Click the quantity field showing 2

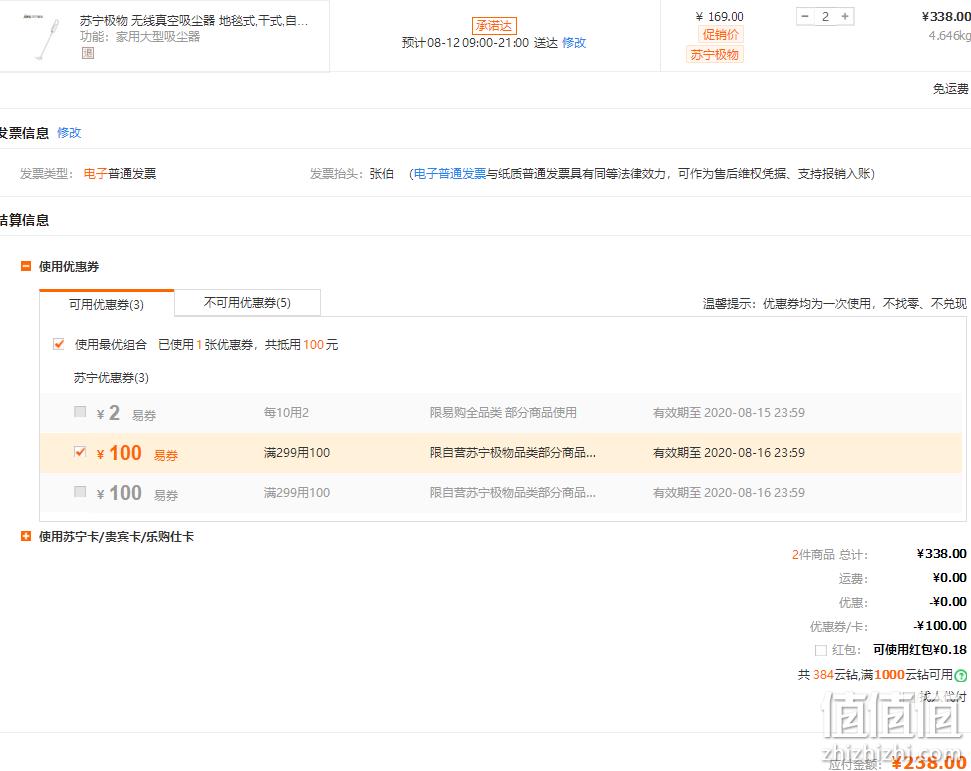[x=825, y=17]
